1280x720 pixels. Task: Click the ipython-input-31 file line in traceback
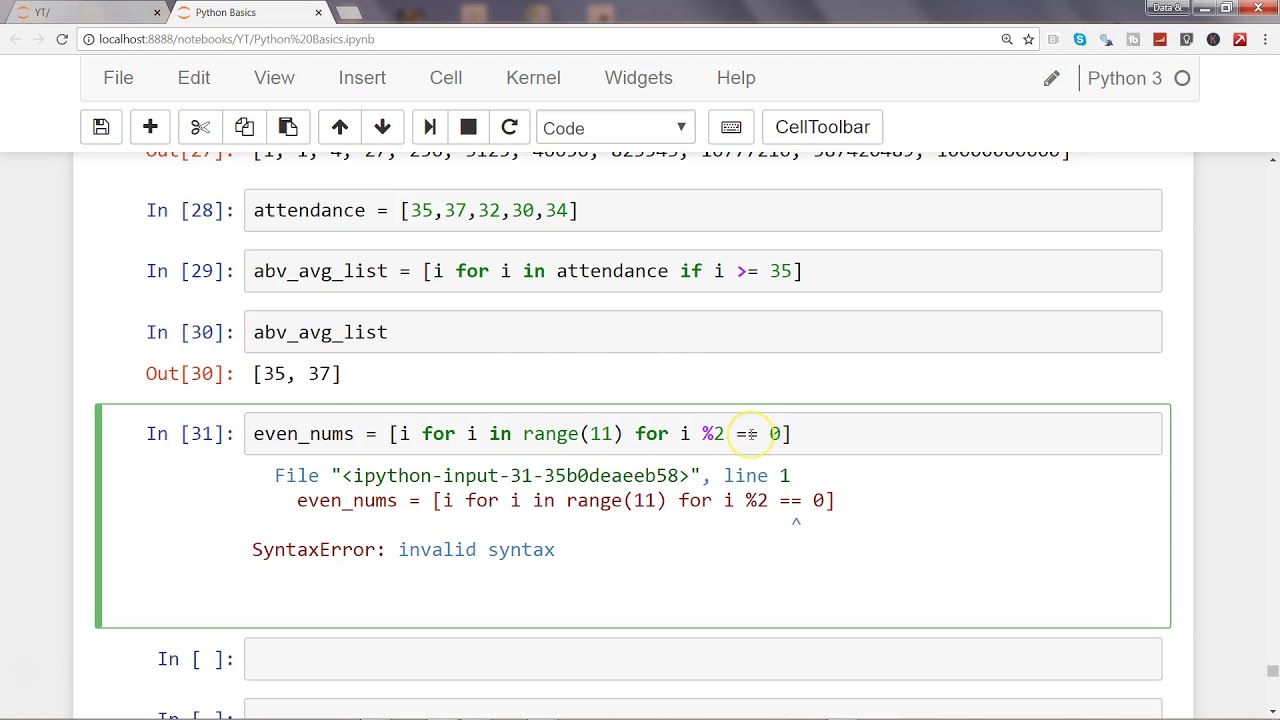point(532,475)
